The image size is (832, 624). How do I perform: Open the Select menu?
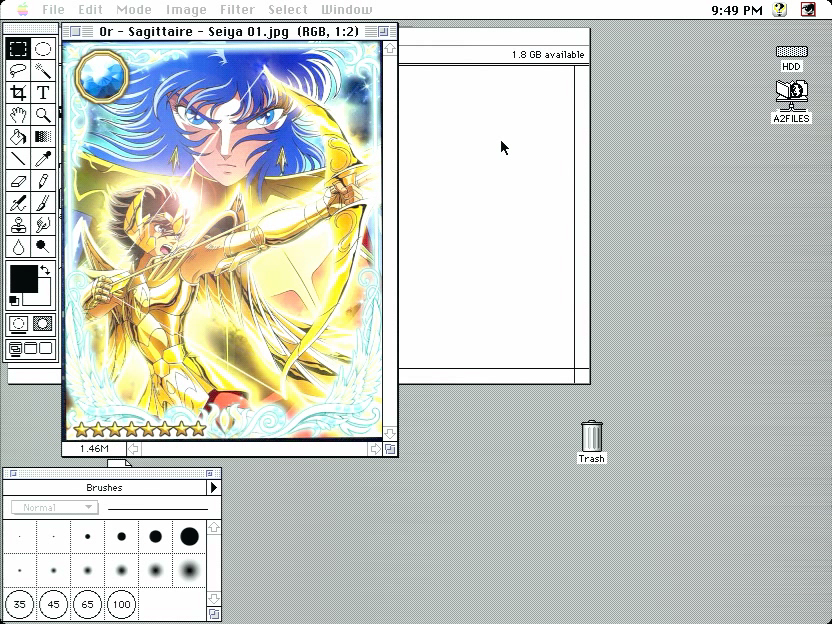pos(288,10)
